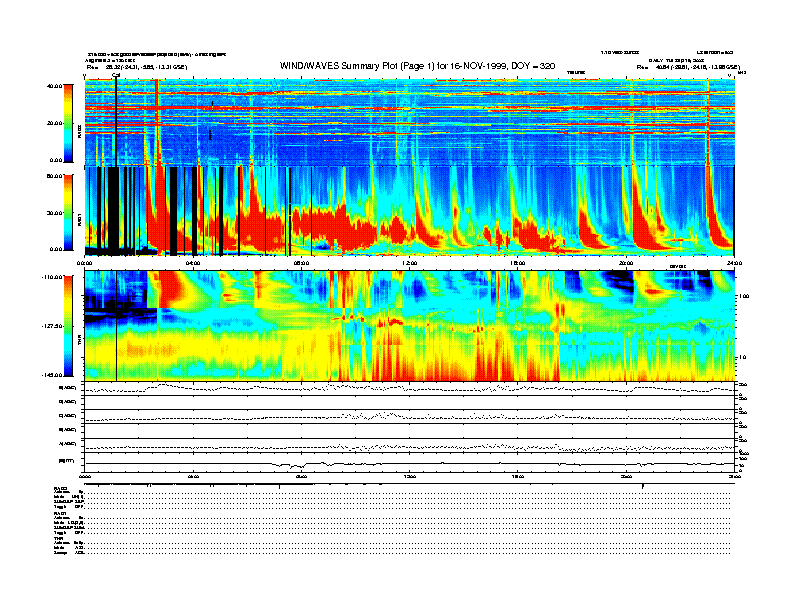Click the 20:00 tick label below RAD1 spectrogram
Image resolution: width=792 pixels, height=612 pixels.
click(626, 263)
